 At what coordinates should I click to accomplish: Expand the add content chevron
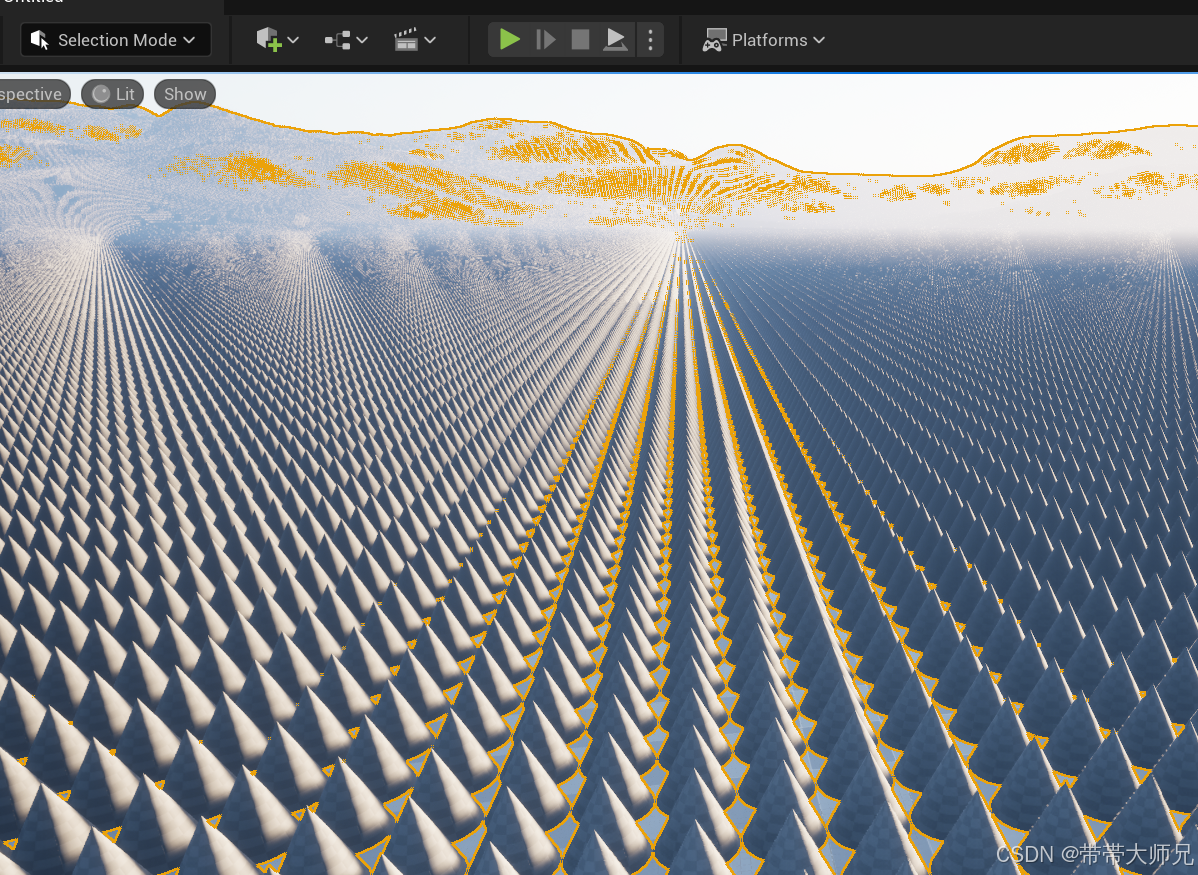tap(293, 40)
